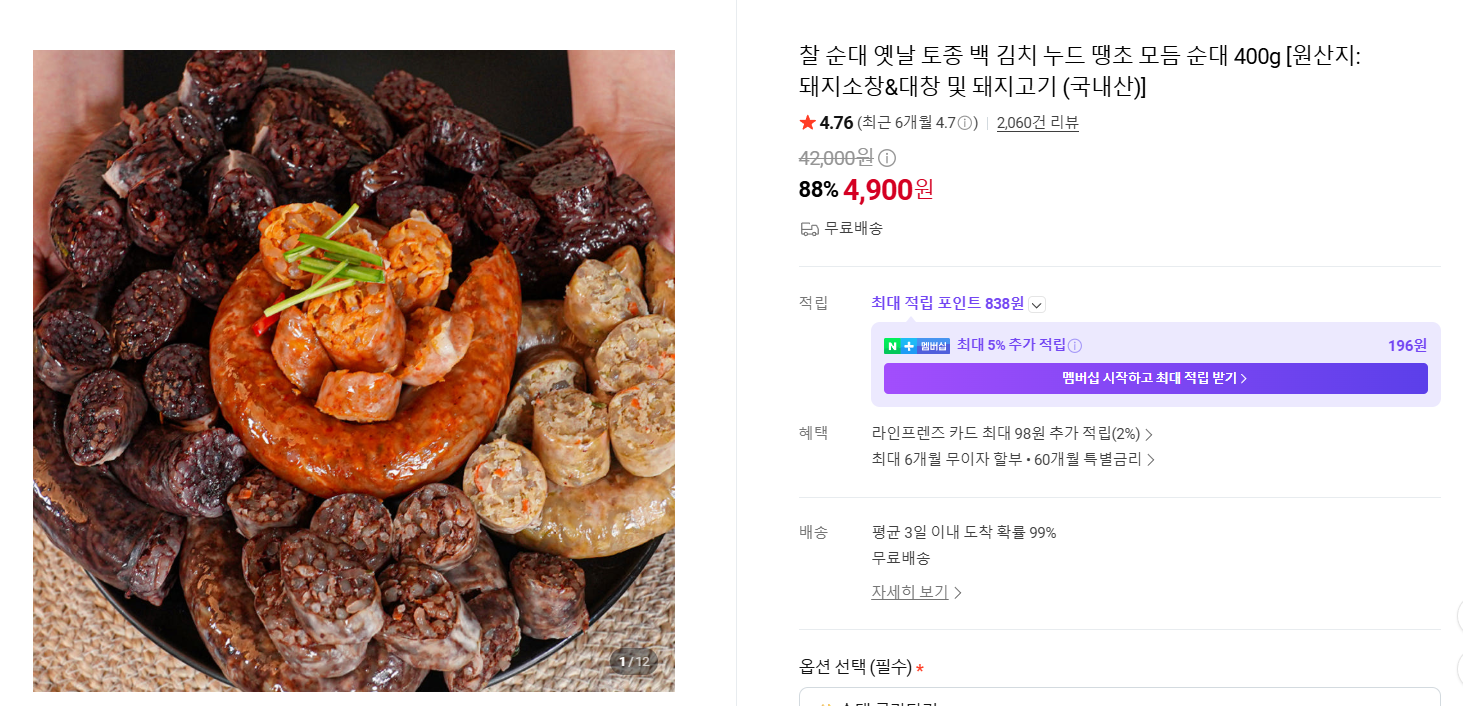Click upper round floating button at right edge
Image resolution: width=1463 pixels, height=706 pixels.
[1460, 615]
